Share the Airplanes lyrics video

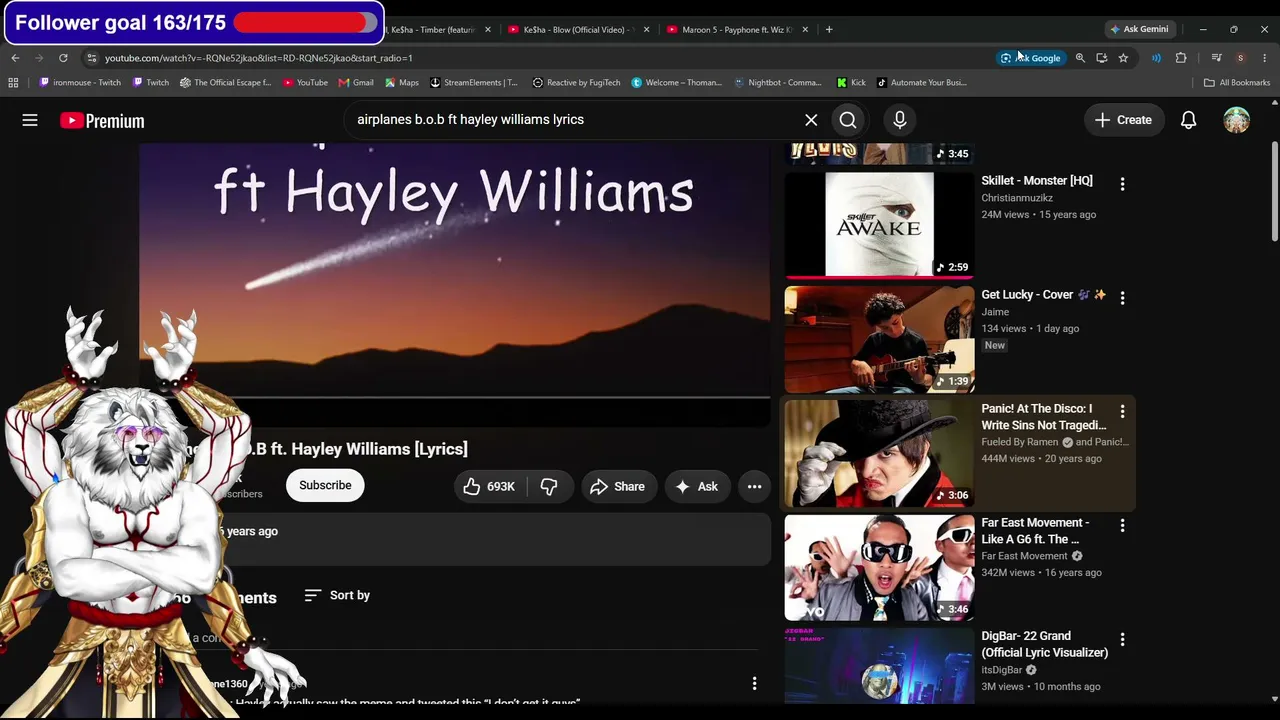pos(618,486)
